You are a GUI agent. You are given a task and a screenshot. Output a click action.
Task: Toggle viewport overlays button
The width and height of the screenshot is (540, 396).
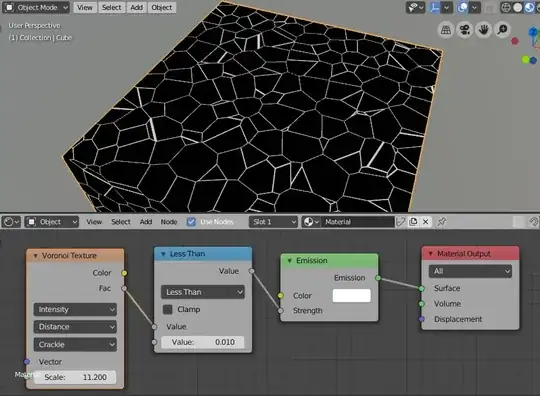click(x=462, y=8)
